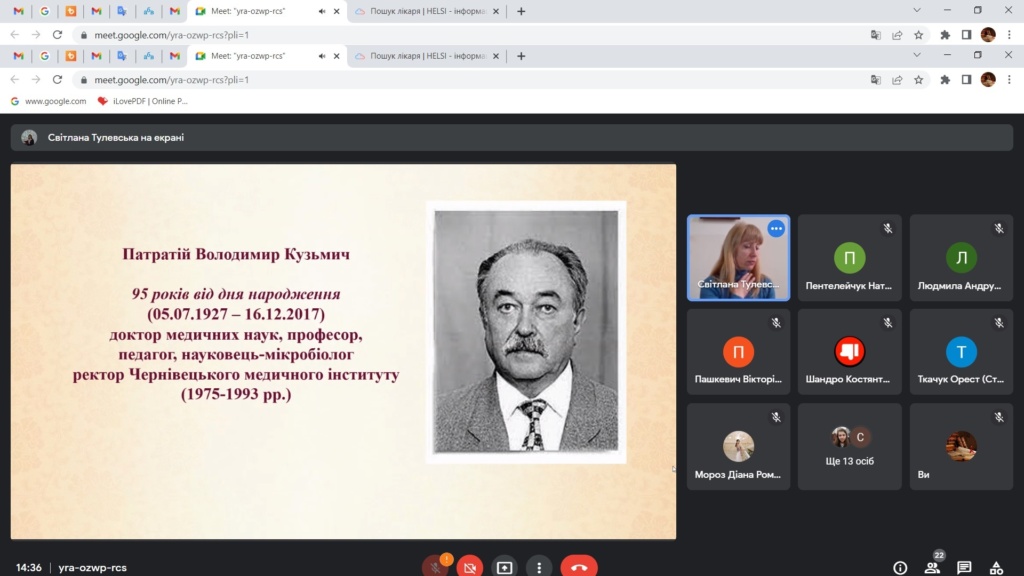
Task: Show the participants list with 22 people
Action: click(x=932, y=567)
